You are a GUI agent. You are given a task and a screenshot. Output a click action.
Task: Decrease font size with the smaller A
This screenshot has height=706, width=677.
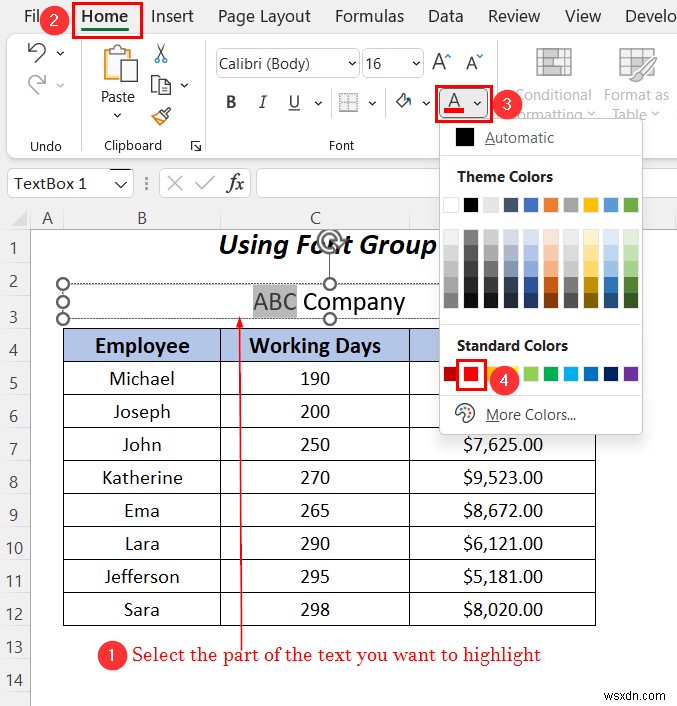(x=474, y=62)
